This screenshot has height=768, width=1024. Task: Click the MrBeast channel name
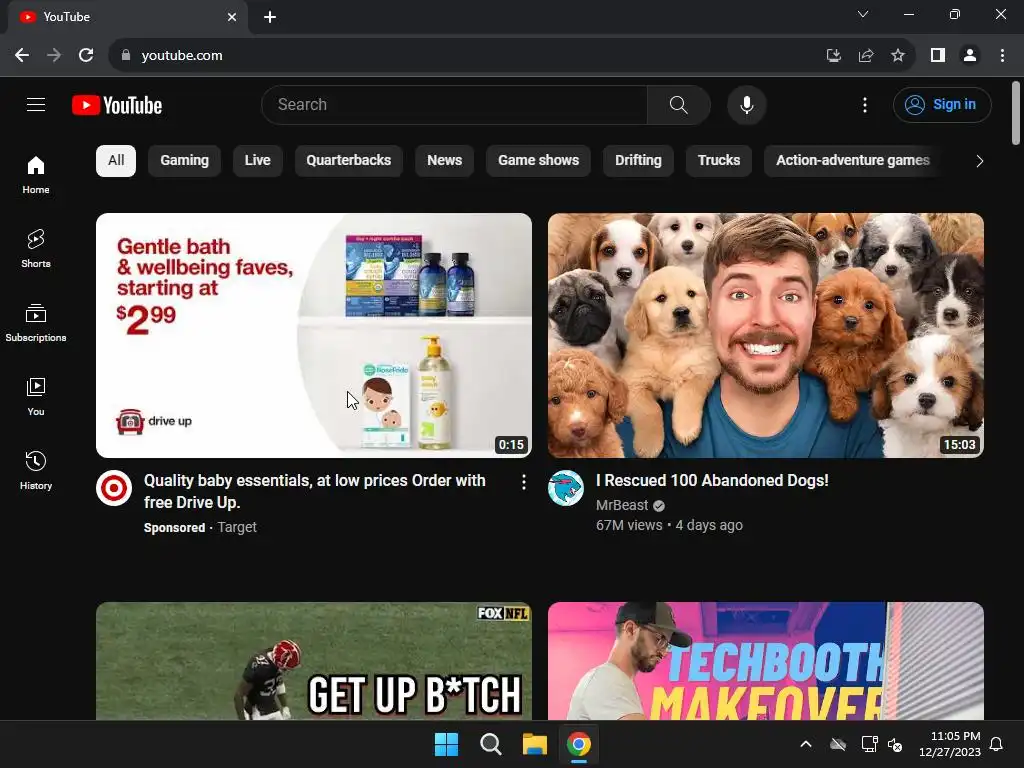[x=622, y=505]
